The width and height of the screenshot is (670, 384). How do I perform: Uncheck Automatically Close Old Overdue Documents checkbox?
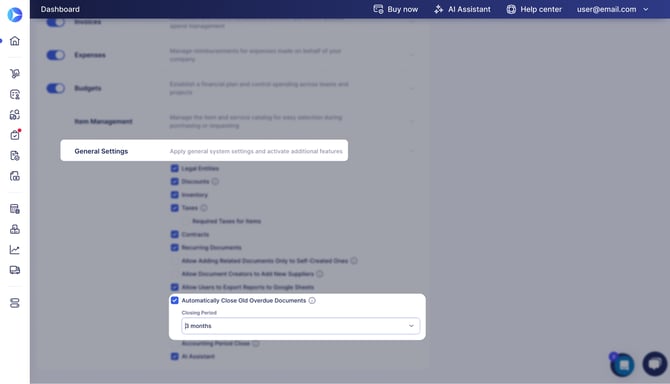(x=175, y=300)
